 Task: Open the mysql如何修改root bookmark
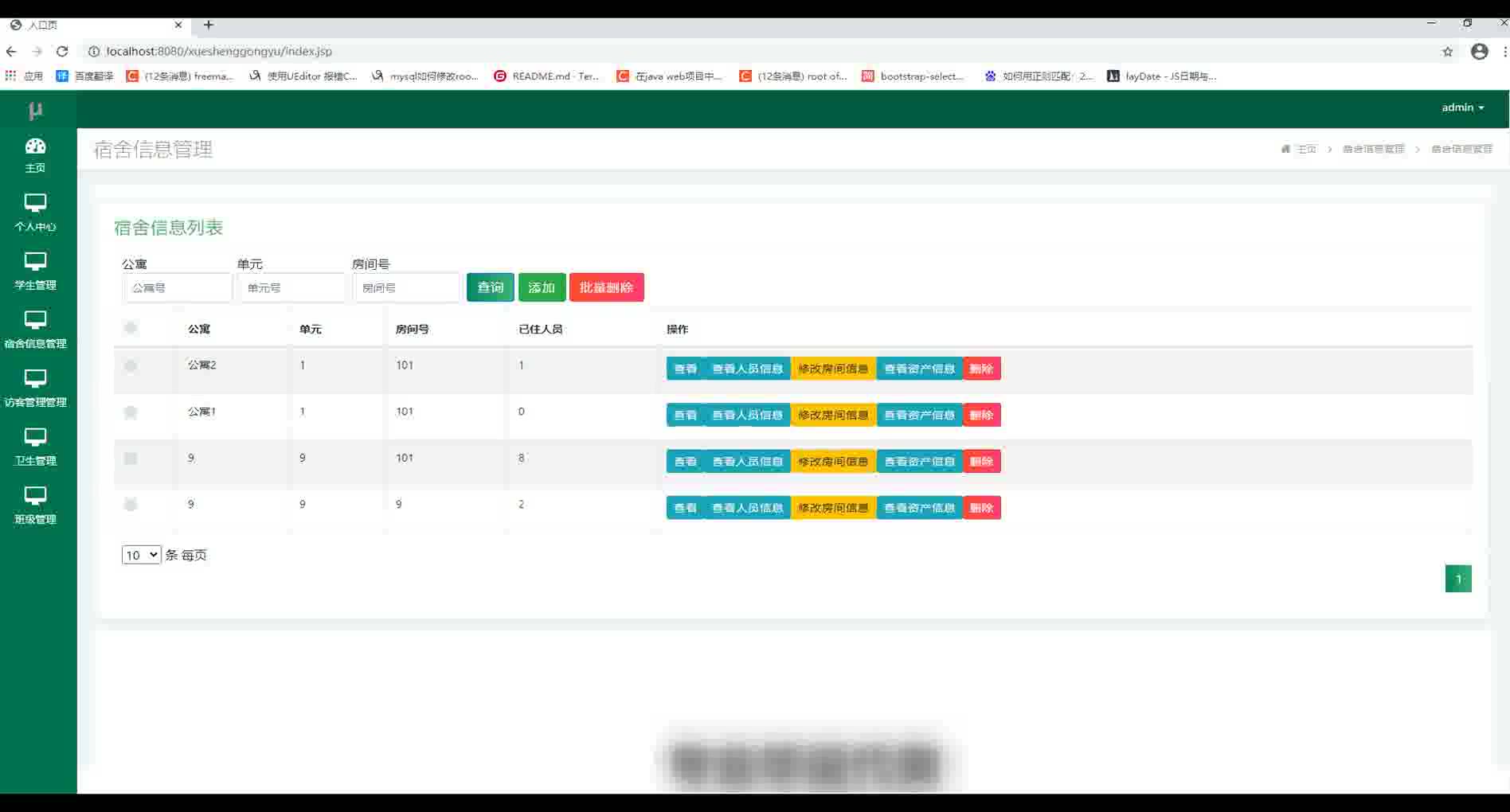tap(425, 76)
